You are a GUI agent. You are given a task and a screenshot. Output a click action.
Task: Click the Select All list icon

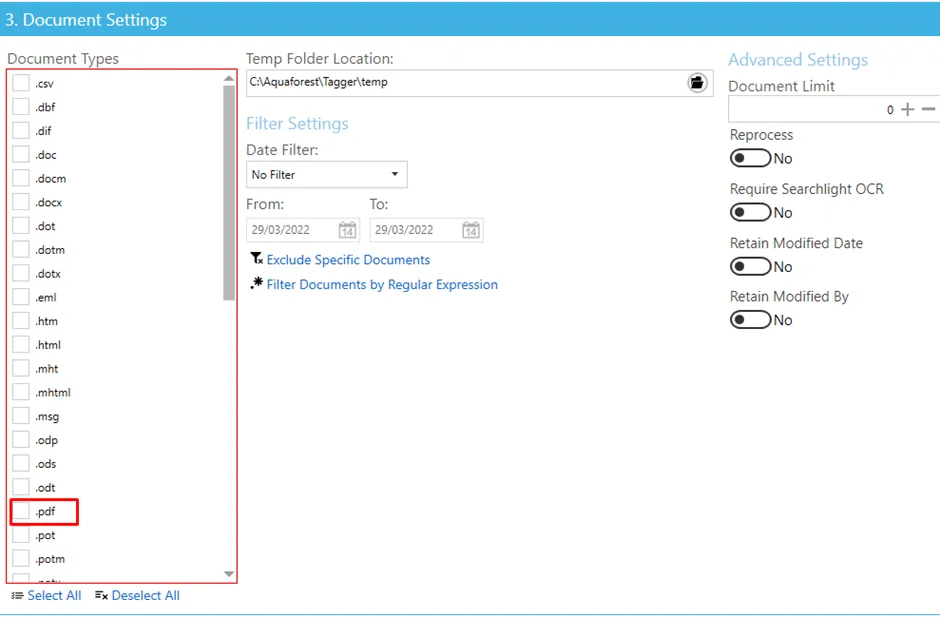point(17,596)
